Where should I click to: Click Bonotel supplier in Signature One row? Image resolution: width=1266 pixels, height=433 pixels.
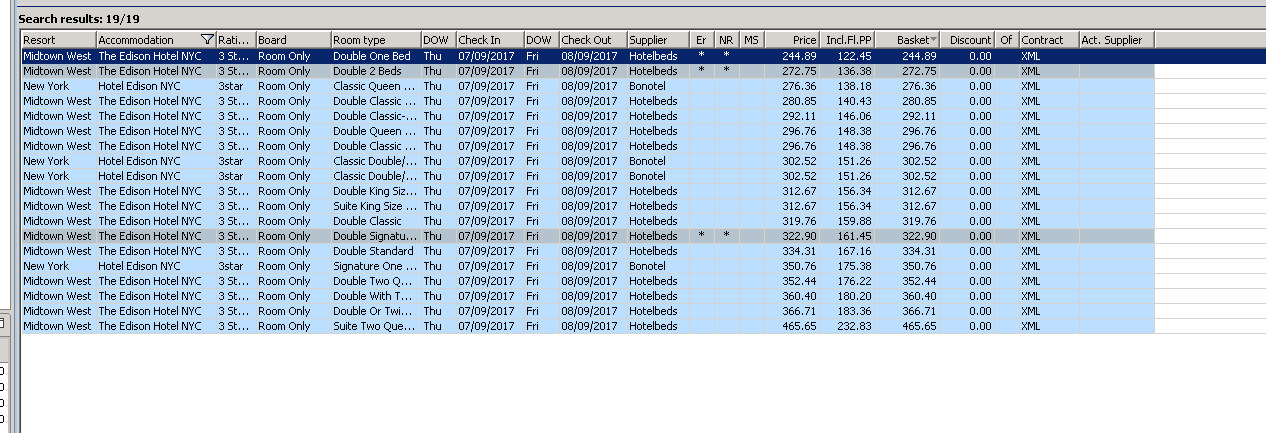coord(647,266)
